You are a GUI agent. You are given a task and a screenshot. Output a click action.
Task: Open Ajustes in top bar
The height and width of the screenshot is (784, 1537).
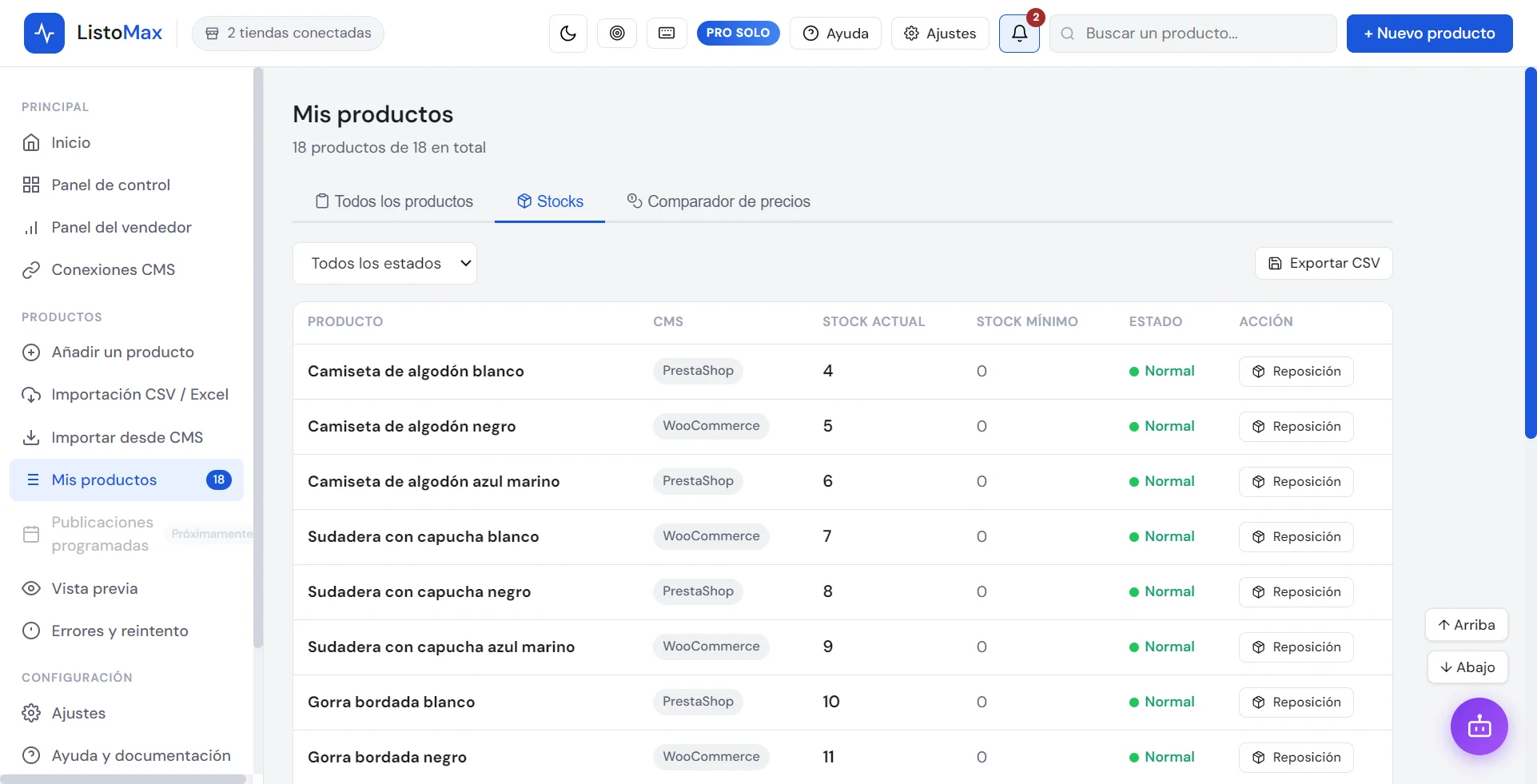click(940, 34)
